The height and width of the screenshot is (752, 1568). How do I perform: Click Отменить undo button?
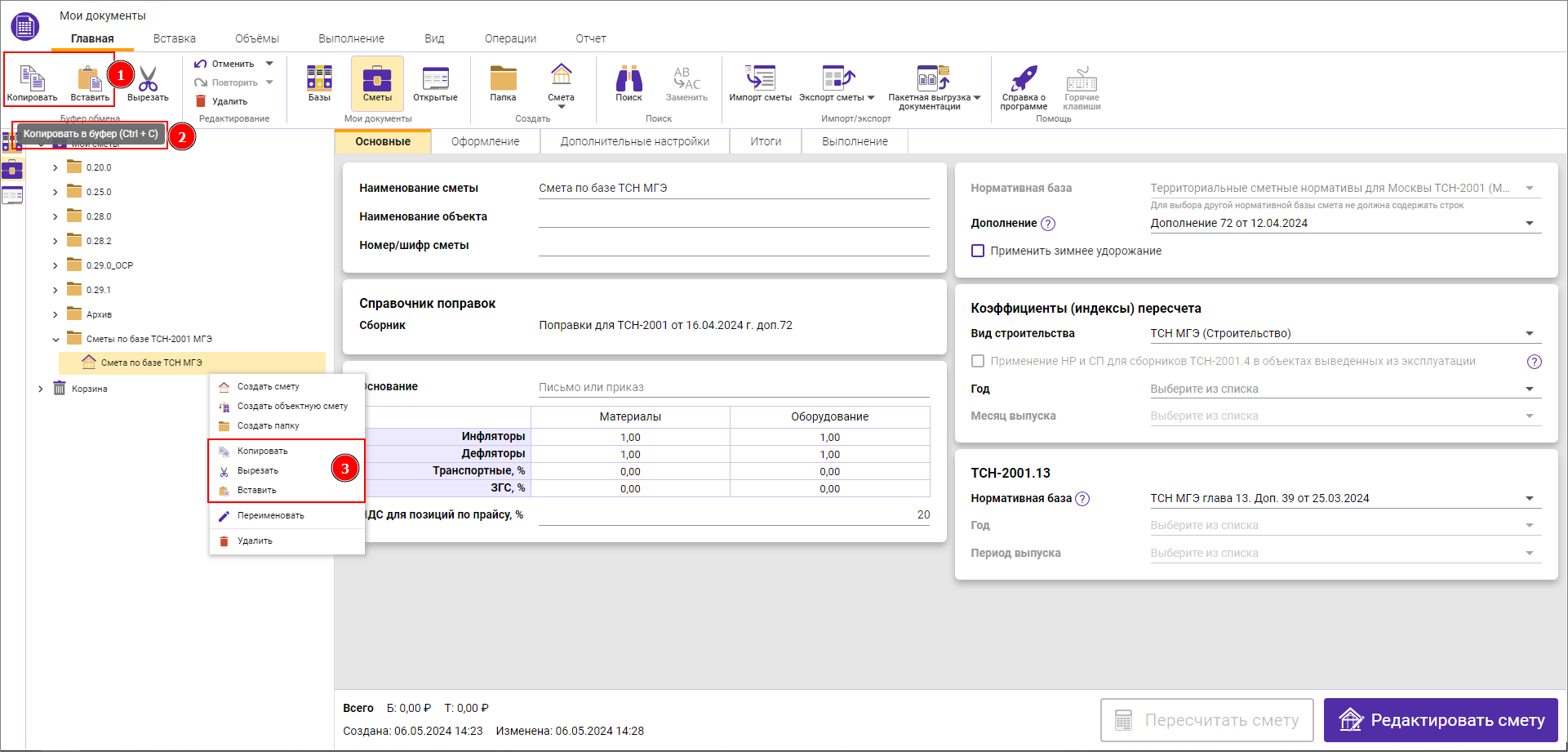(x=225, y=64)
